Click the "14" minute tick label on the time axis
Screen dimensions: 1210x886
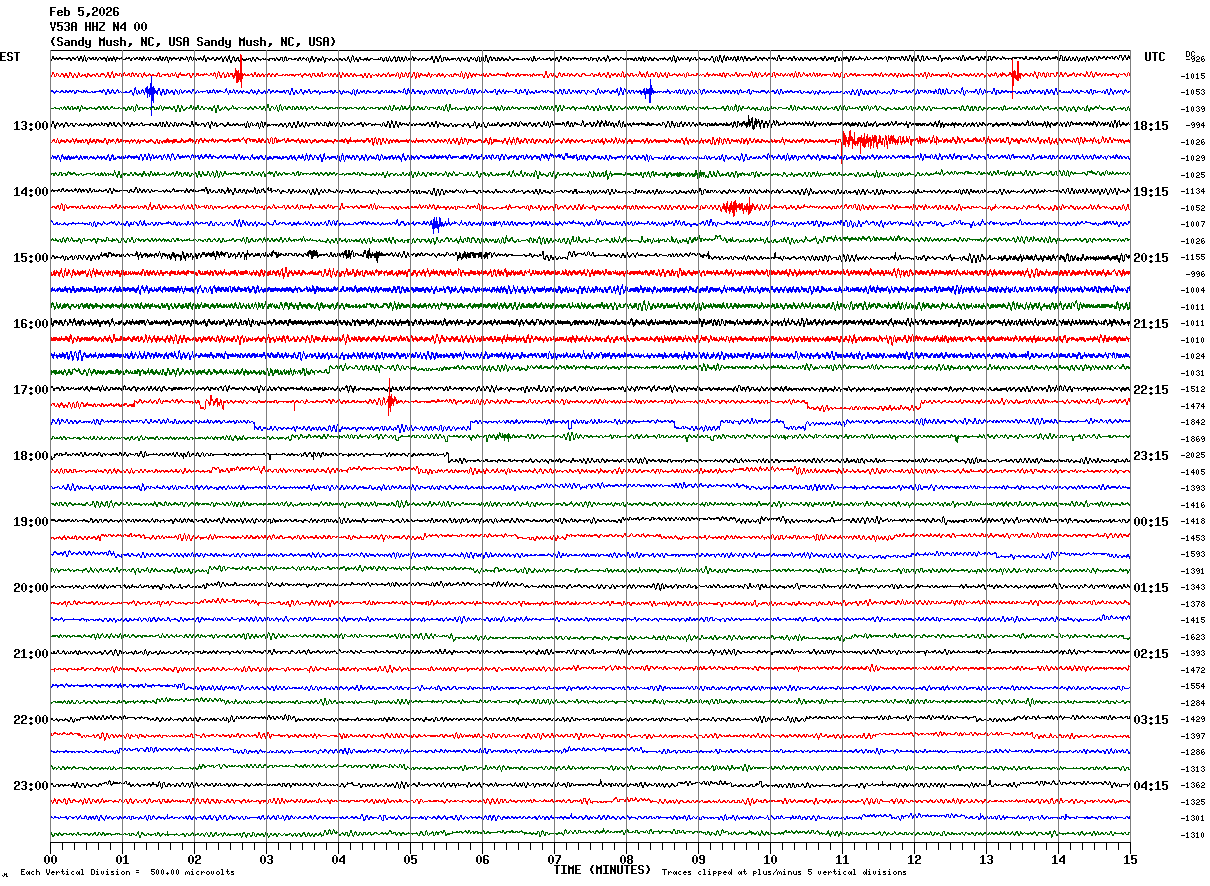[1058, 859]
